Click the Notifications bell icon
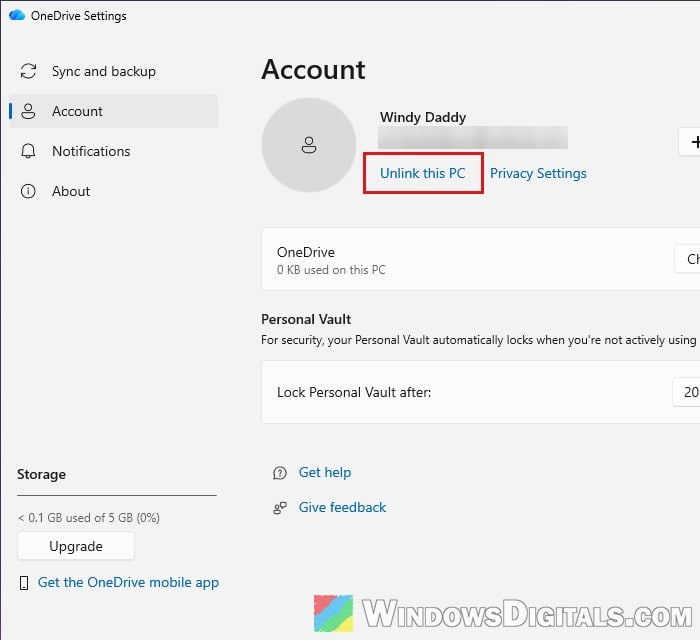The width and height of the screenshot is (700, 640). (28, 151)
